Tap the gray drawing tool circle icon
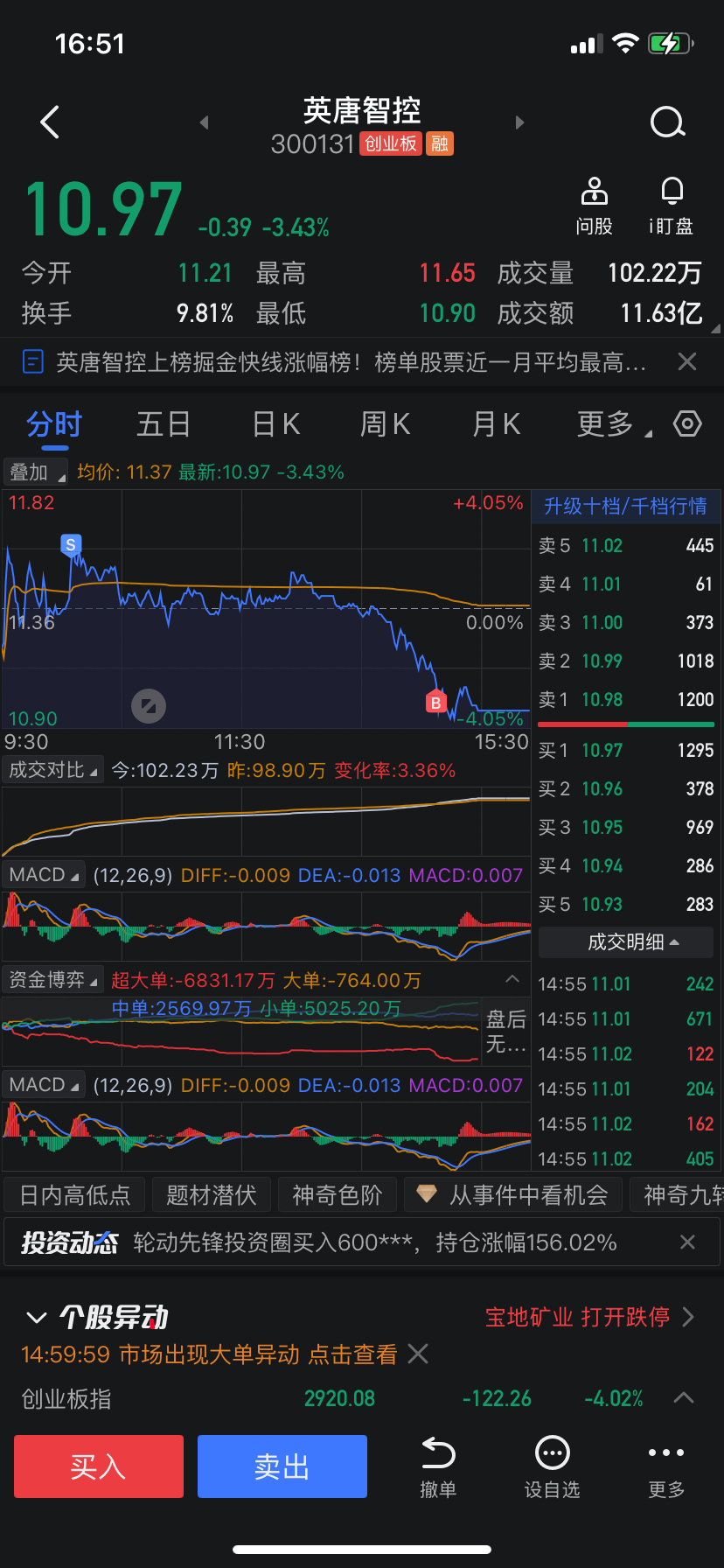Screen dimensions: 724x1568 pos(149,706)
